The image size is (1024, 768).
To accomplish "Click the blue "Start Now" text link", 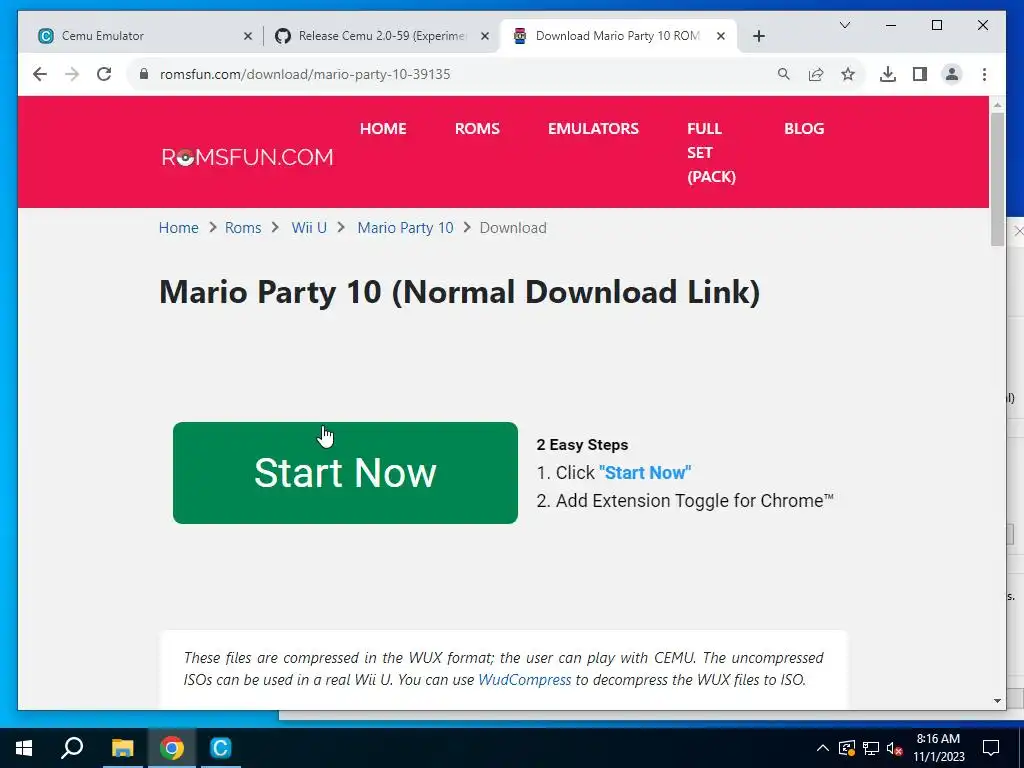I will click(645, 473).
